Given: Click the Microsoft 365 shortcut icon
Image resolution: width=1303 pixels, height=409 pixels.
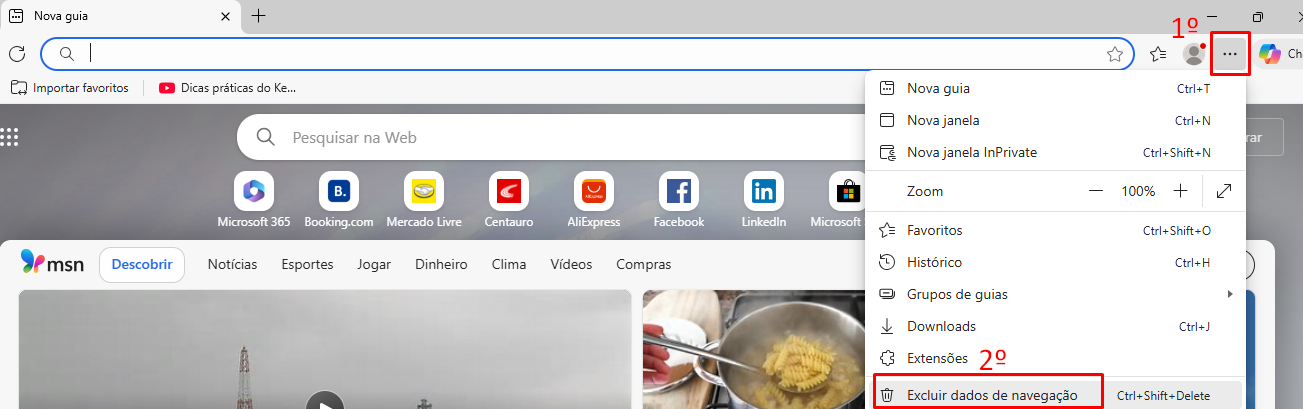Looking at the screenshot, I should pos(253,191).
